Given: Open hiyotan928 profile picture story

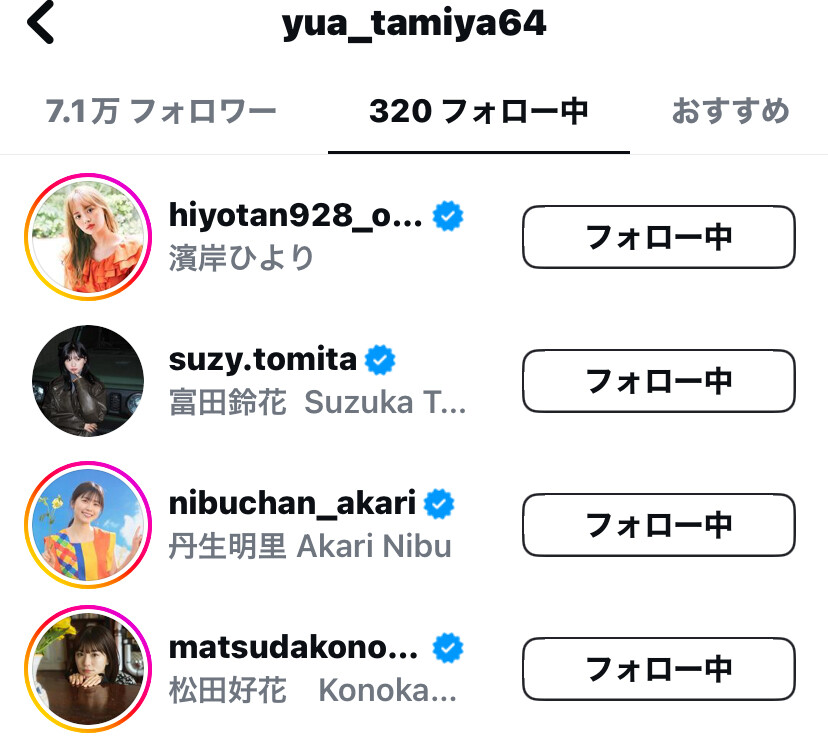Looking at the screenshot, I should pos(88,237).
